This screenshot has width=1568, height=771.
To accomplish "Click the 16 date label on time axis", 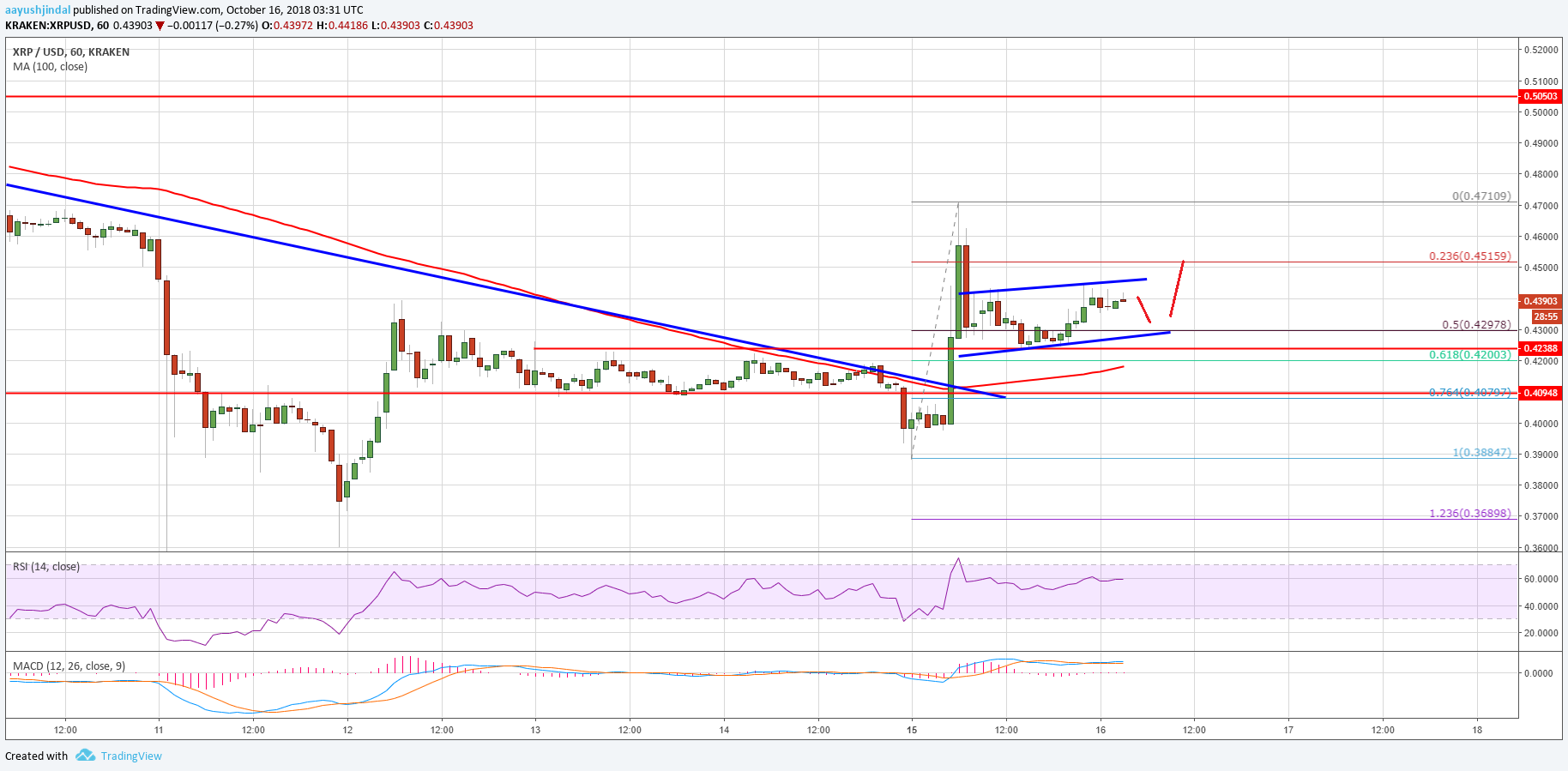I will (x=1101, y=731).
